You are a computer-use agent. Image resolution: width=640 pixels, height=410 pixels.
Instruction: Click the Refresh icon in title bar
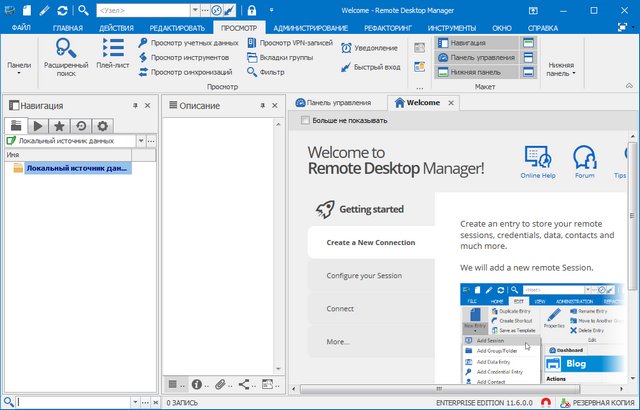[x=62, y=10]
